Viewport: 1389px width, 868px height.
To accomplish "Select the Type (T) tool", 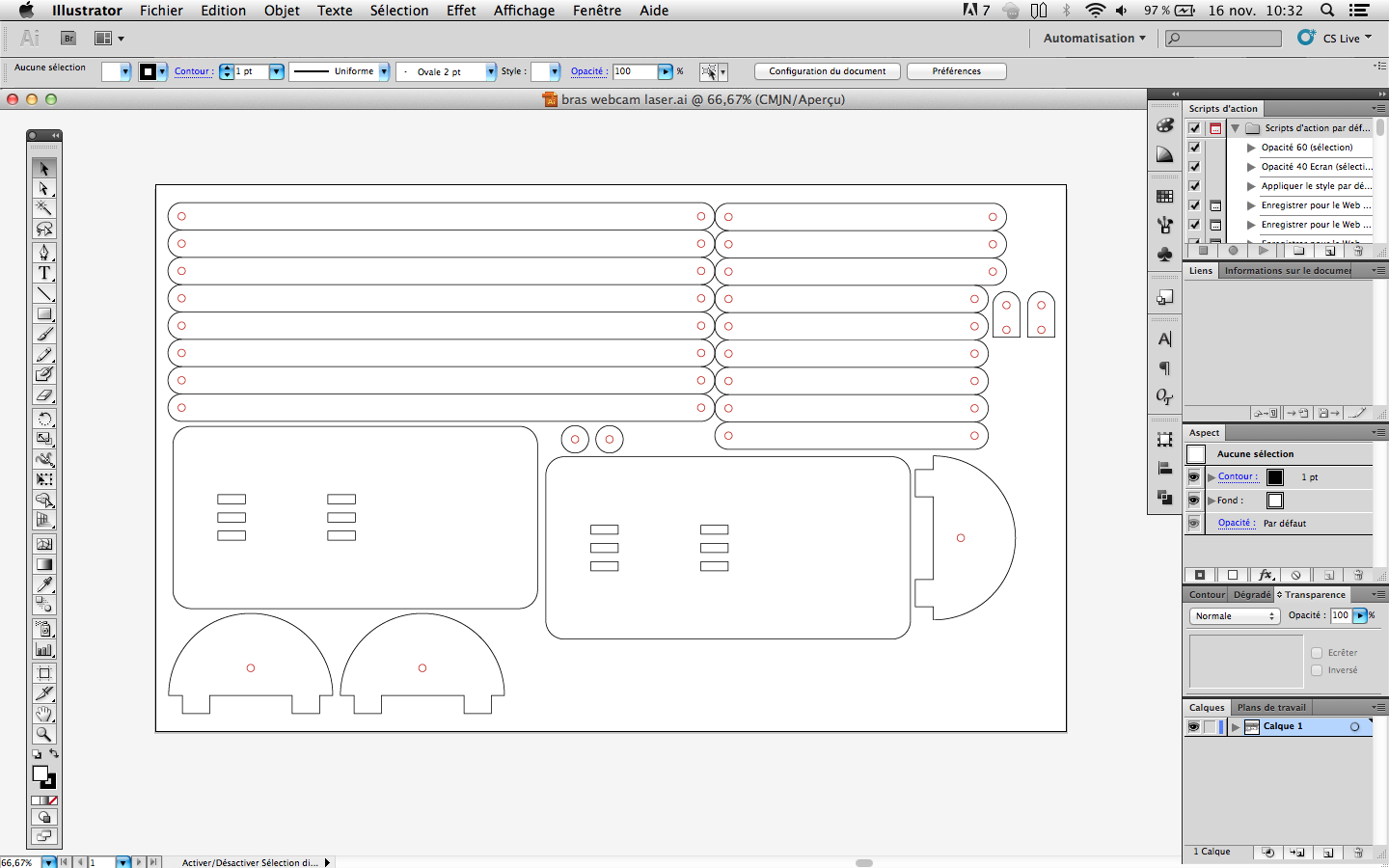I will click(44, 273).
